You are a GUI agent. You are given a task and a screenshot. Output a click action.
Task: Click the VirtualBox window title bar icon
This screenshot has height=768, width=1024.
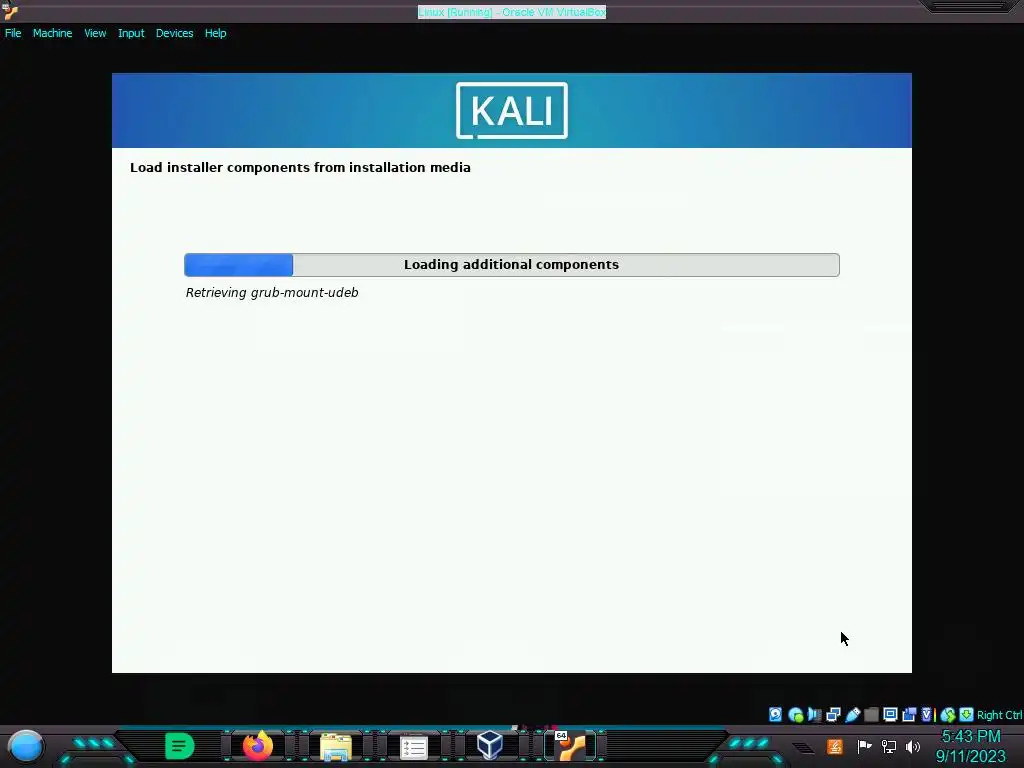(x=10, y=11)
